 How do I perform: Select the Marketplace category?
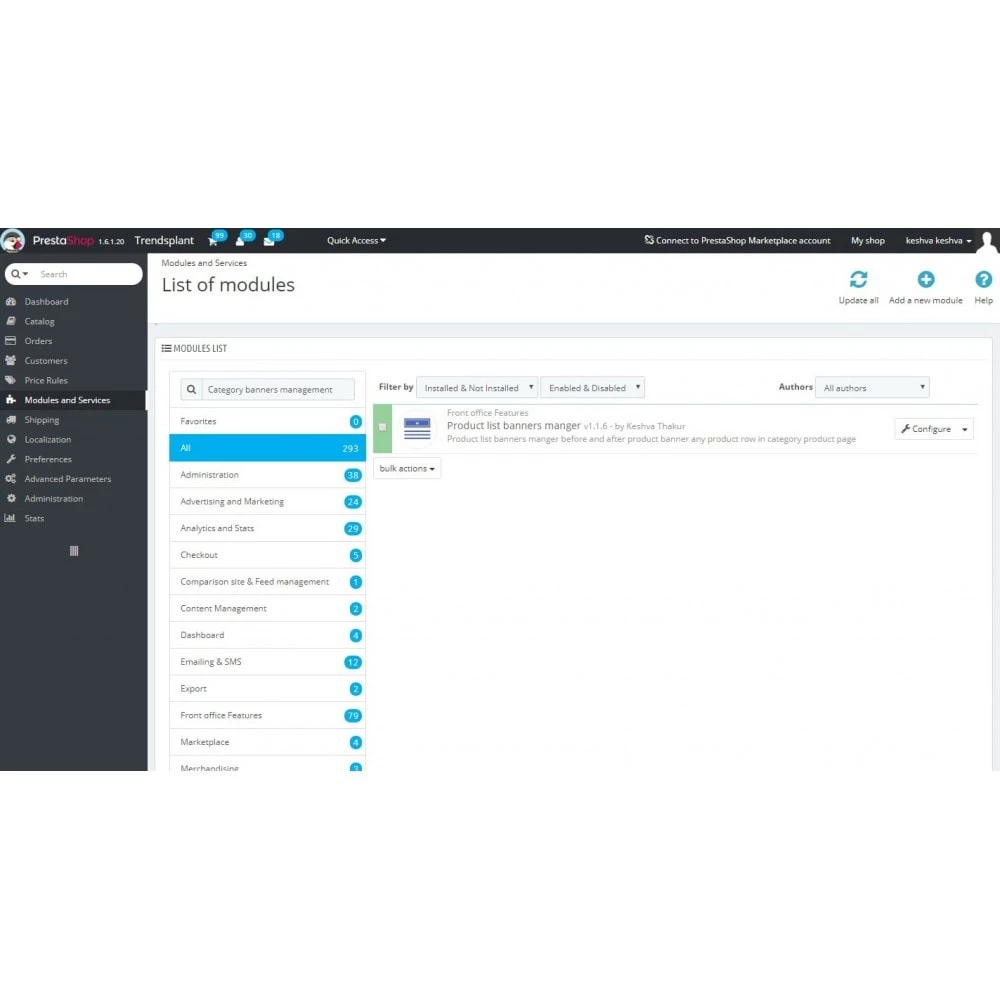pyautogui.click(x=267, y=742)
